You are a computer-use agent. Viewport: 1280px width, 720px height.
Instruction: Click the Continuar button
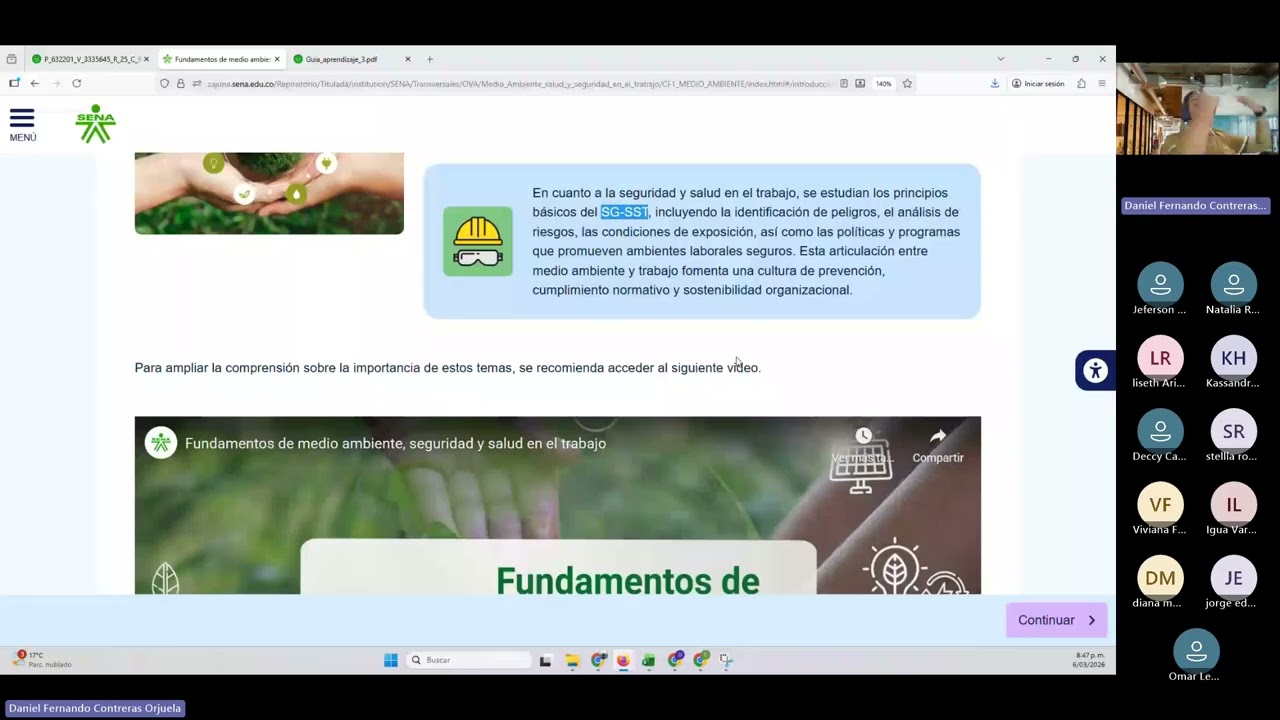click(1057, 620)
